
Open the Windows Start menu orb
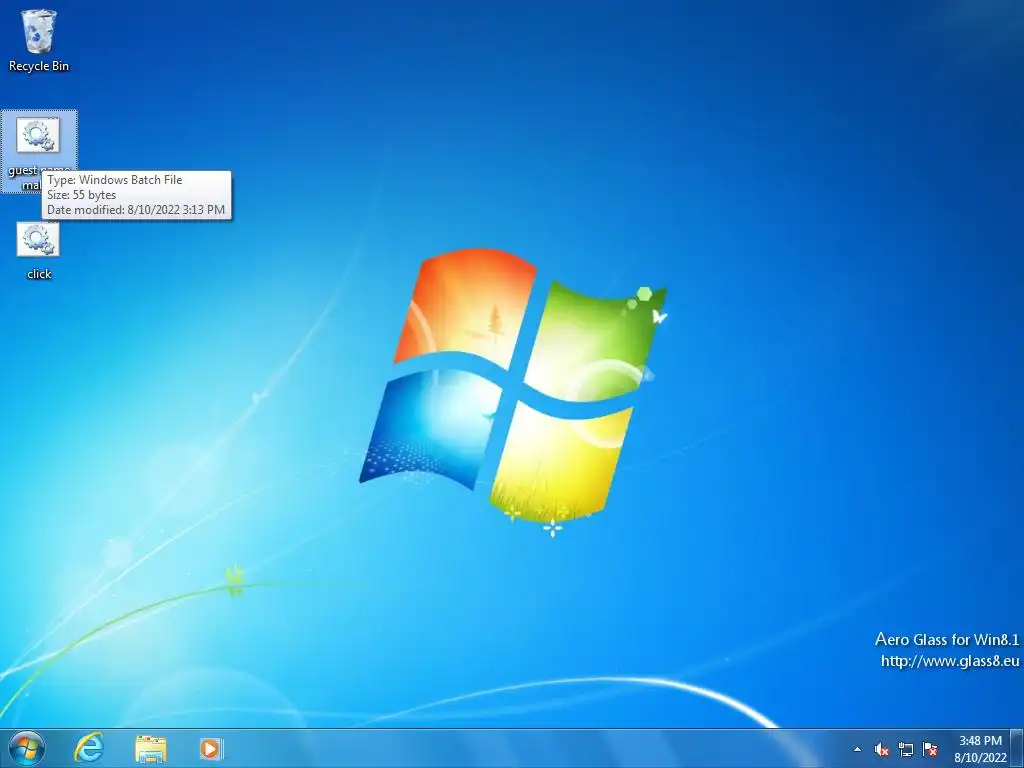click(27, 748)
